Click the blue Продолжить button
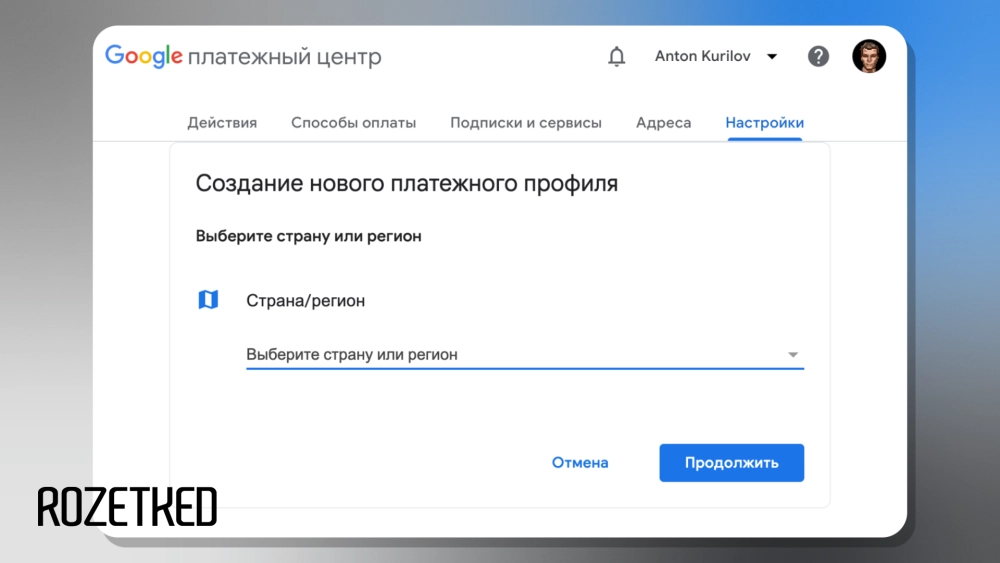1000x563 pixels. (x=731, y=463)
